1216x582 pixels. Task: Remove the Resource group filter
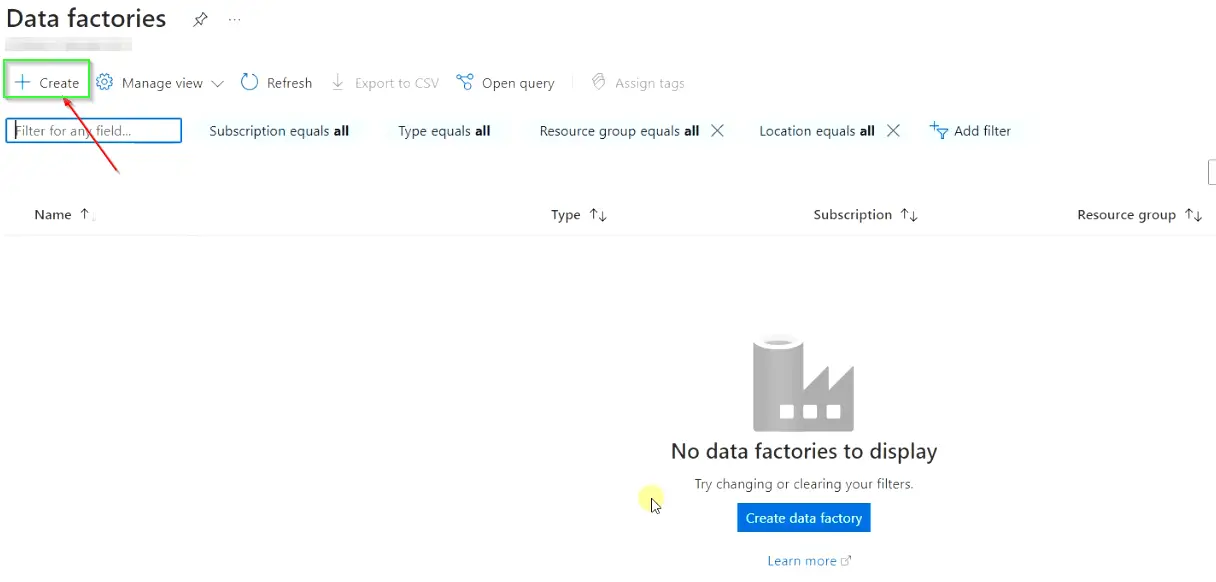click(x=717, y=131)
